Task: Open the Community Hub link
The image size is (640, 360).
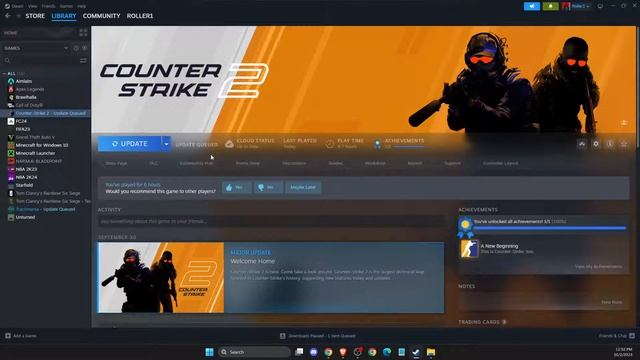Action: pos(197,163)
